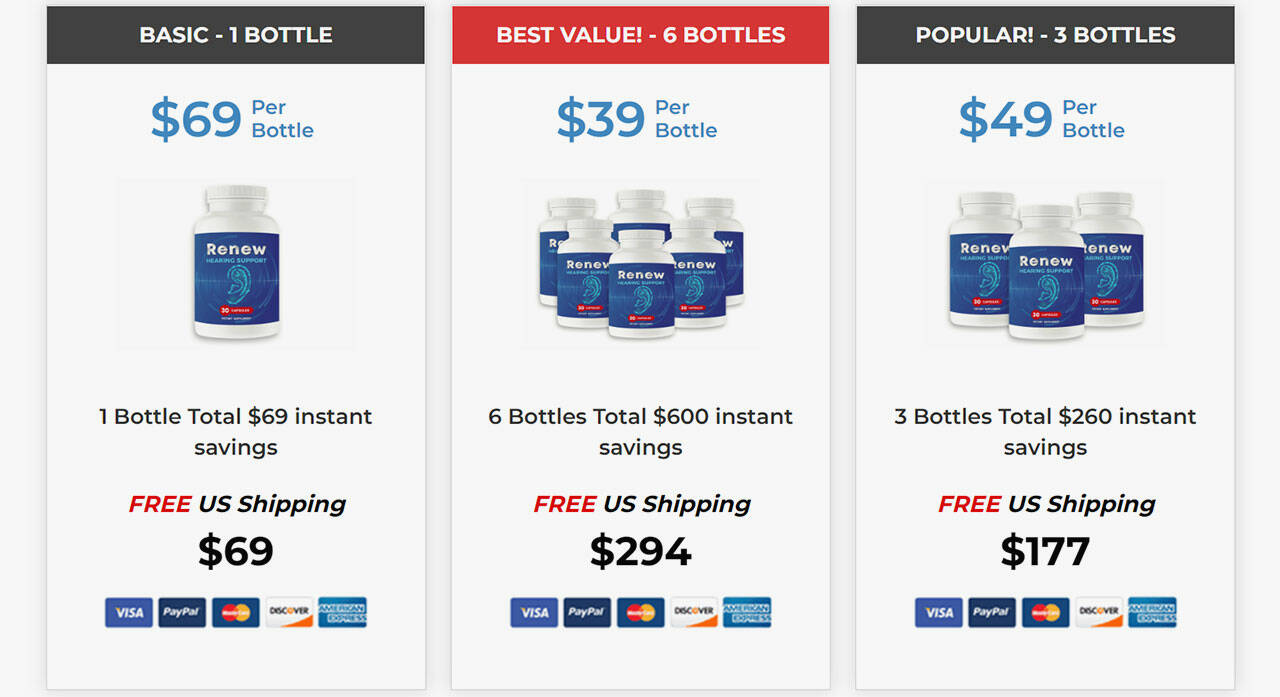Screen dimensions: 1280x697
Task: Click the 1 Bottle Total $69 instant savings text
Action: click(236, 431)
